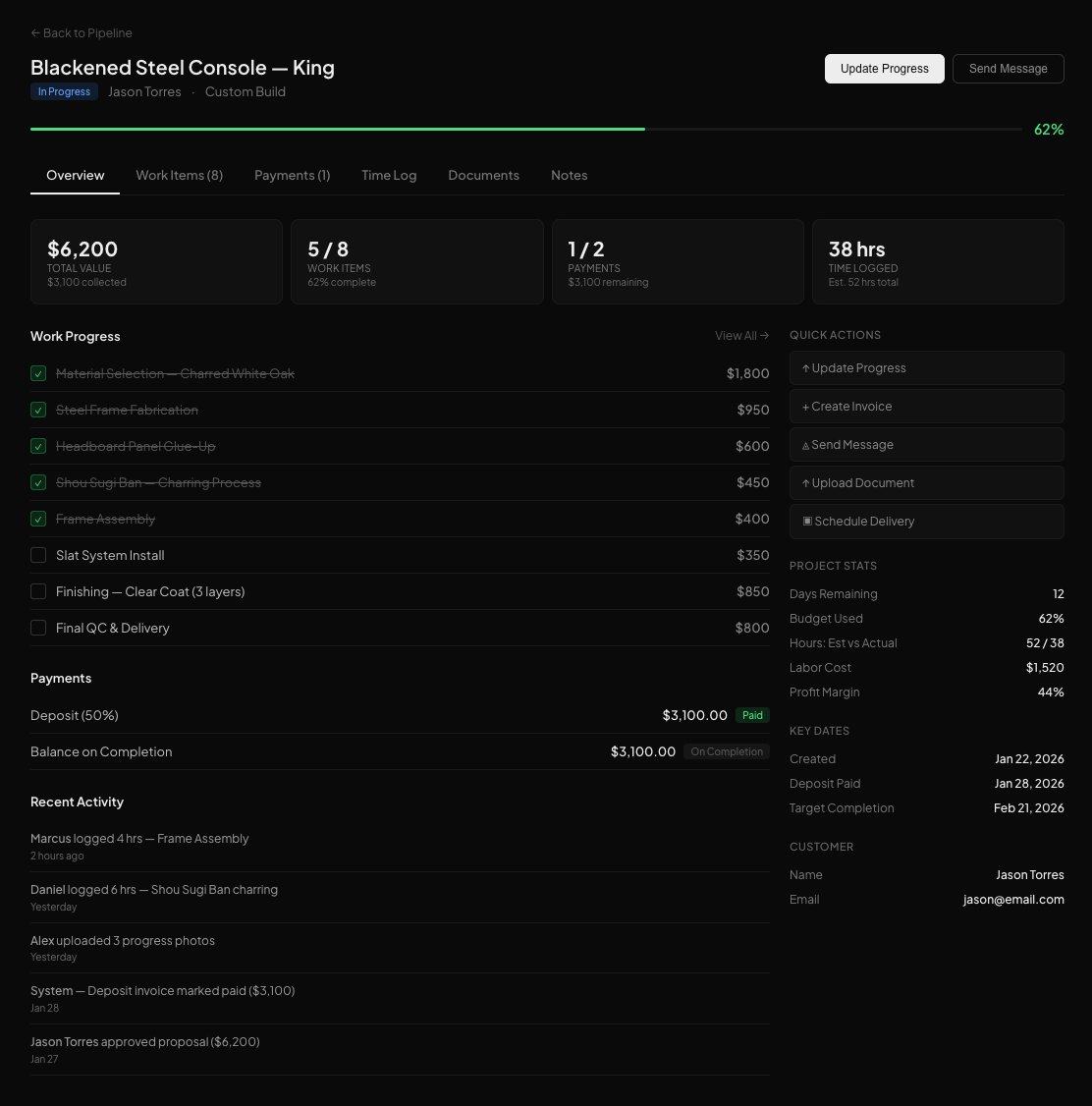Open the Payments tab
The width and height of the screenshot is (1092, 1106).
[x=292, y=176]
